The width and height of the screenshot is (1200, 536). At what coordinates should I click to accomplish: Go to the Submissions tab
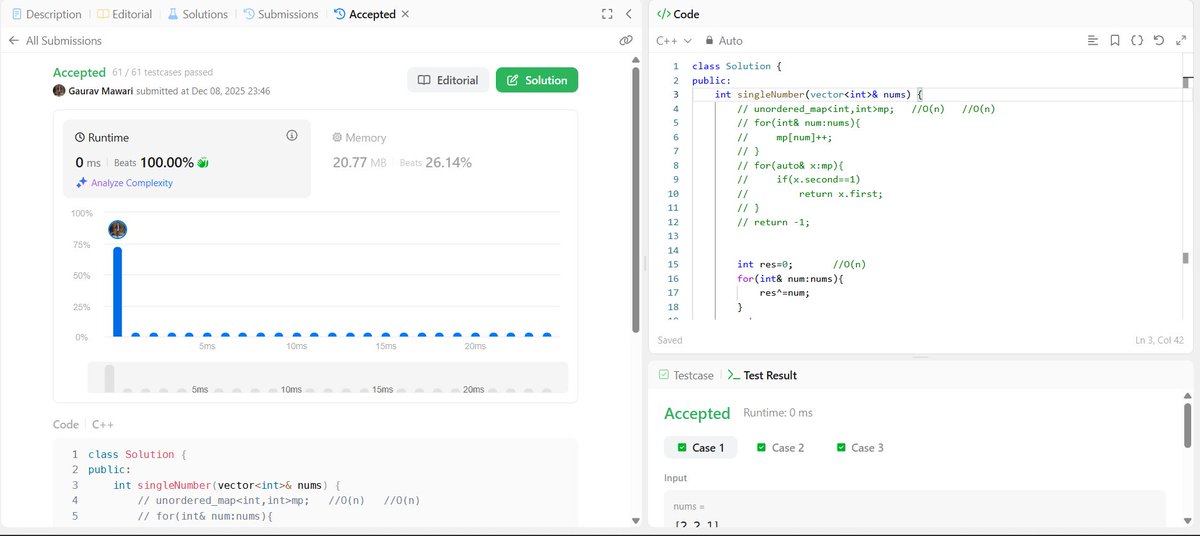(280, 14)
